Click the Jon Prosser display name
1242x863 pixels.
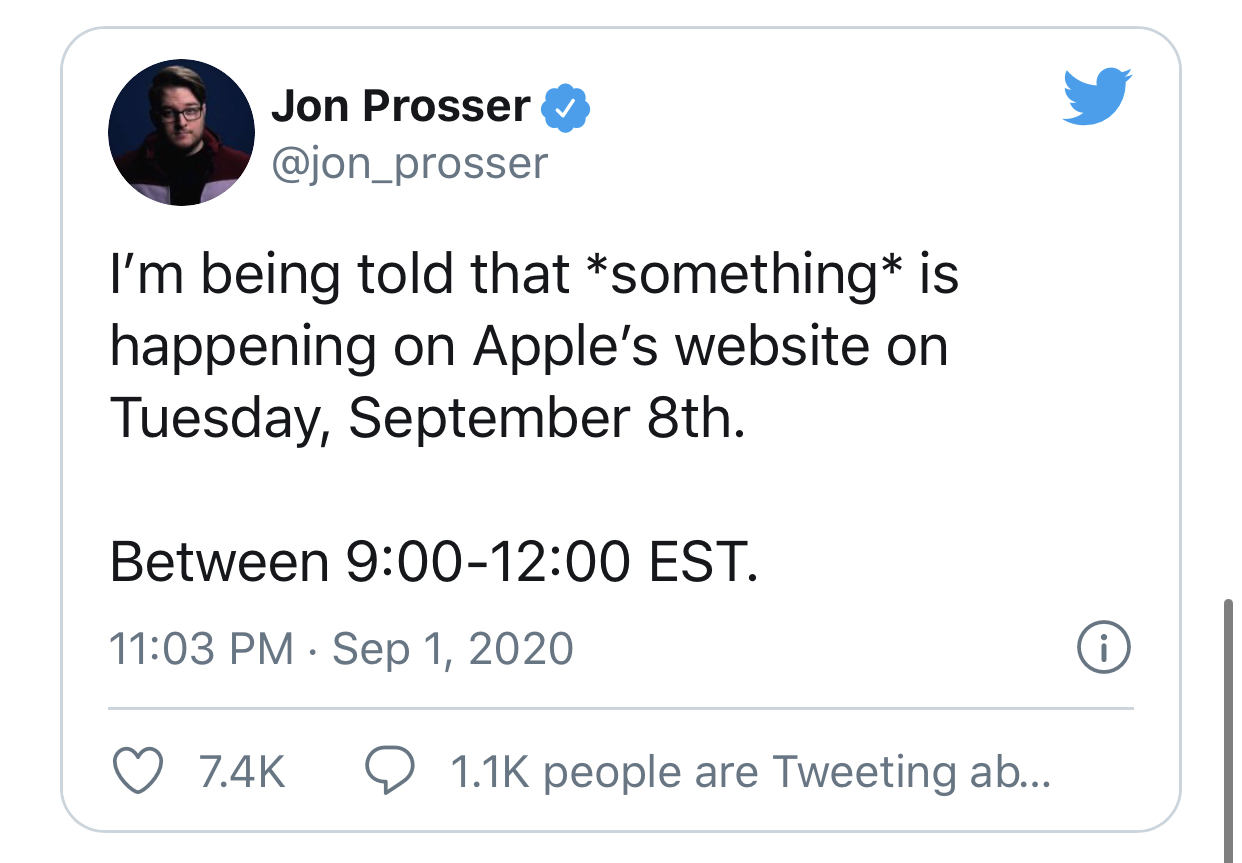pyautogui.click(x=401, y=106)
